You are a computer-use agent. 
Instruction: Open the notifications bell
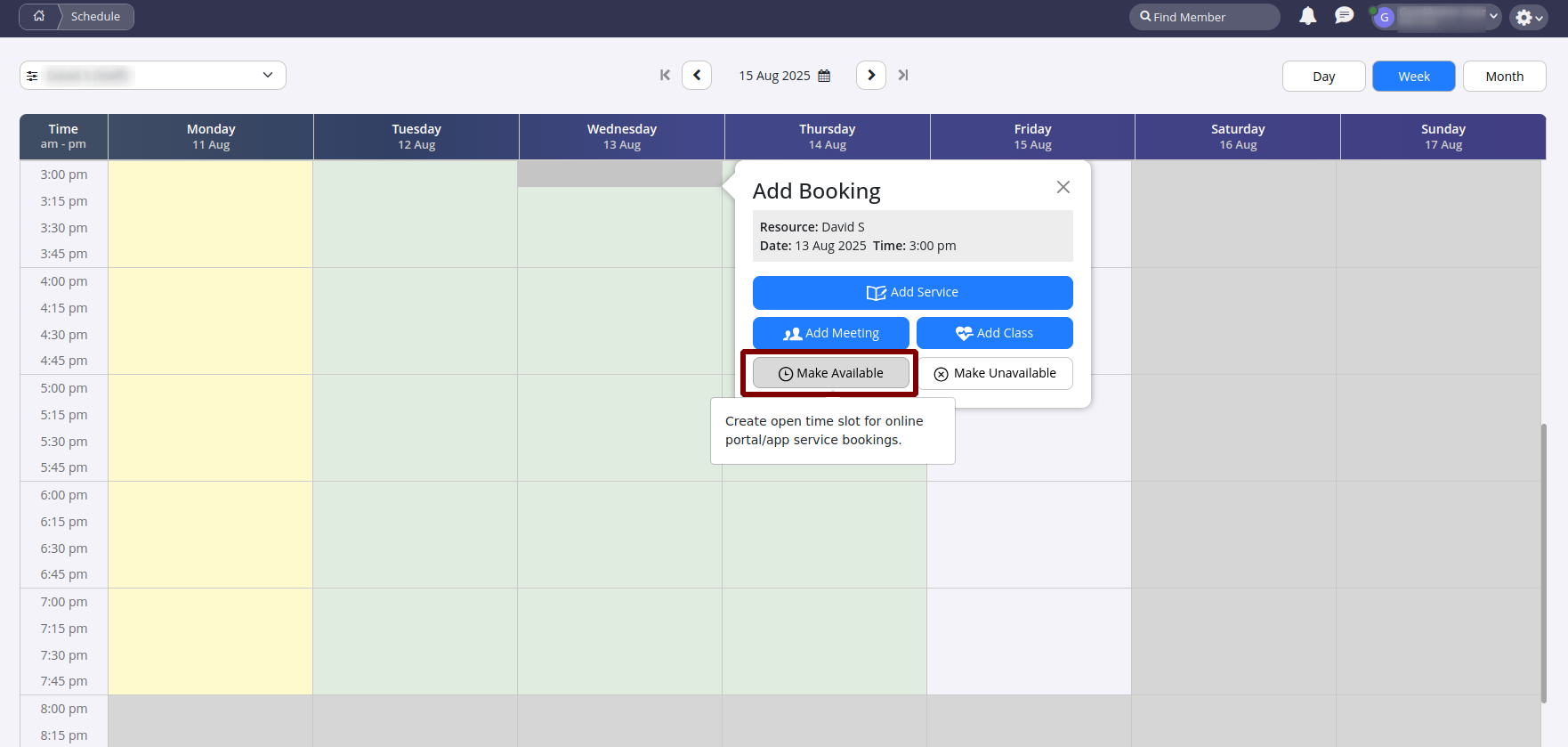[x=1307, y=16]
